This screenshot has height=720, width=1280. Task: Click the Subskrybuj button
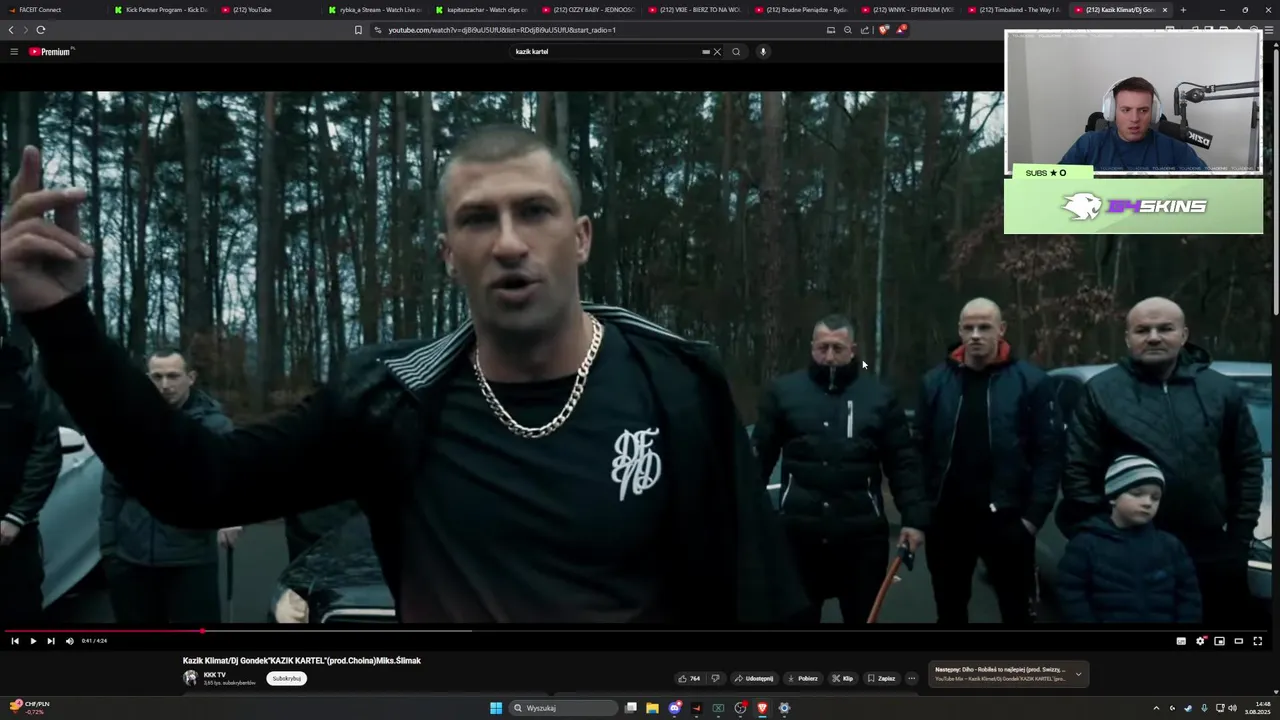tap(286, 678)
